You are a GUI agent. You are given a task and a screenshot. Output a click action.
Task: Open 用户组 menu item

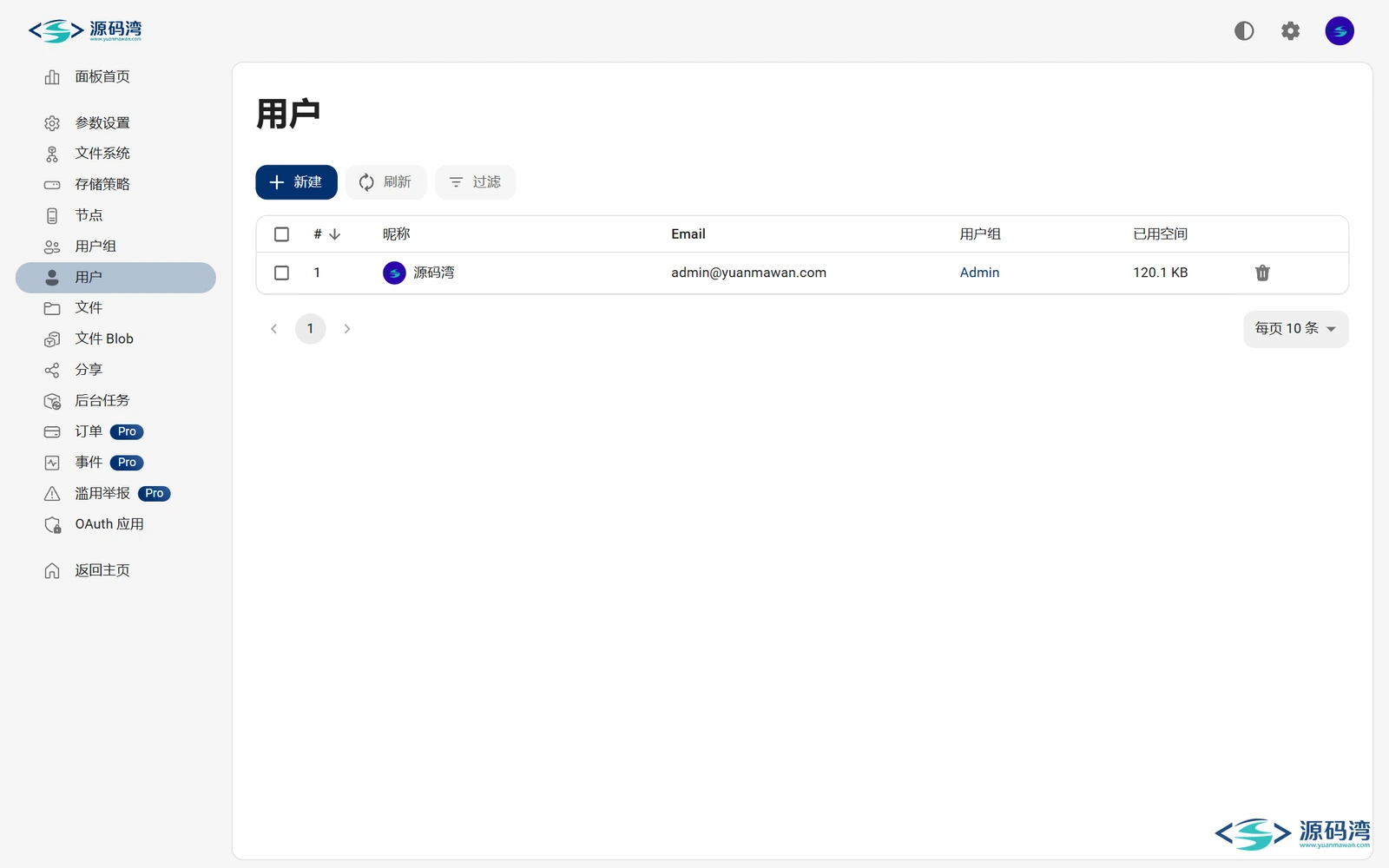[115, 247]
